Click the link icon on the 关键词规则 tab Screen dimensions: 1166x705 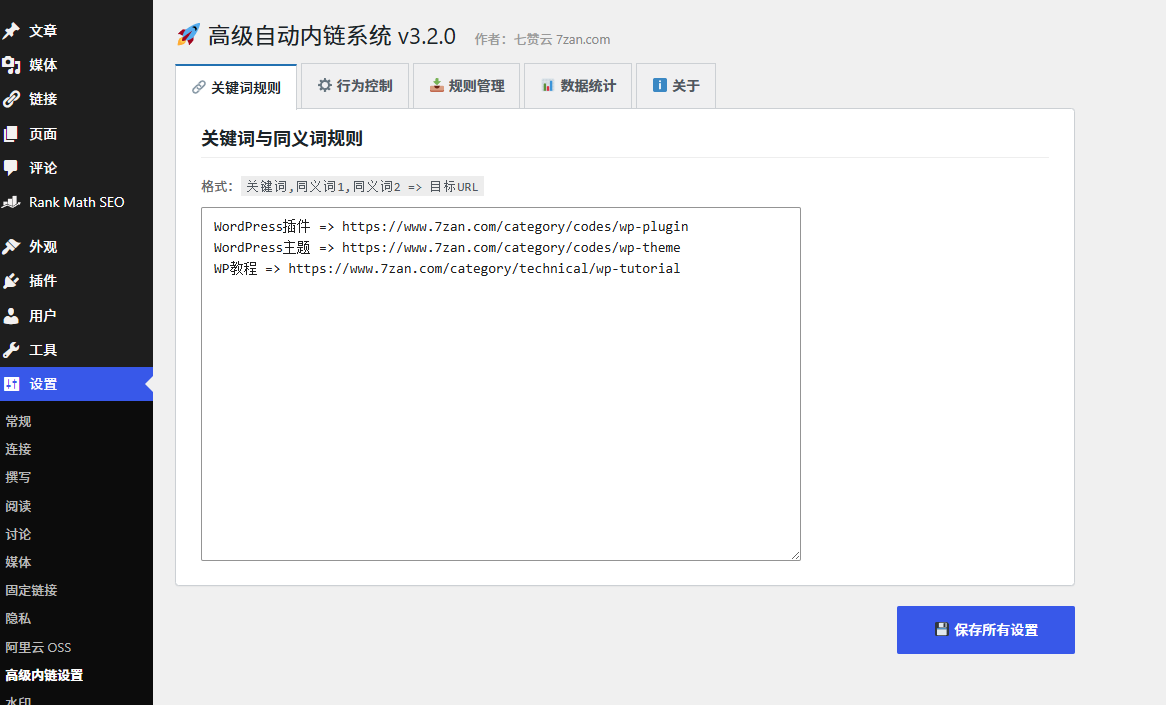199,88
